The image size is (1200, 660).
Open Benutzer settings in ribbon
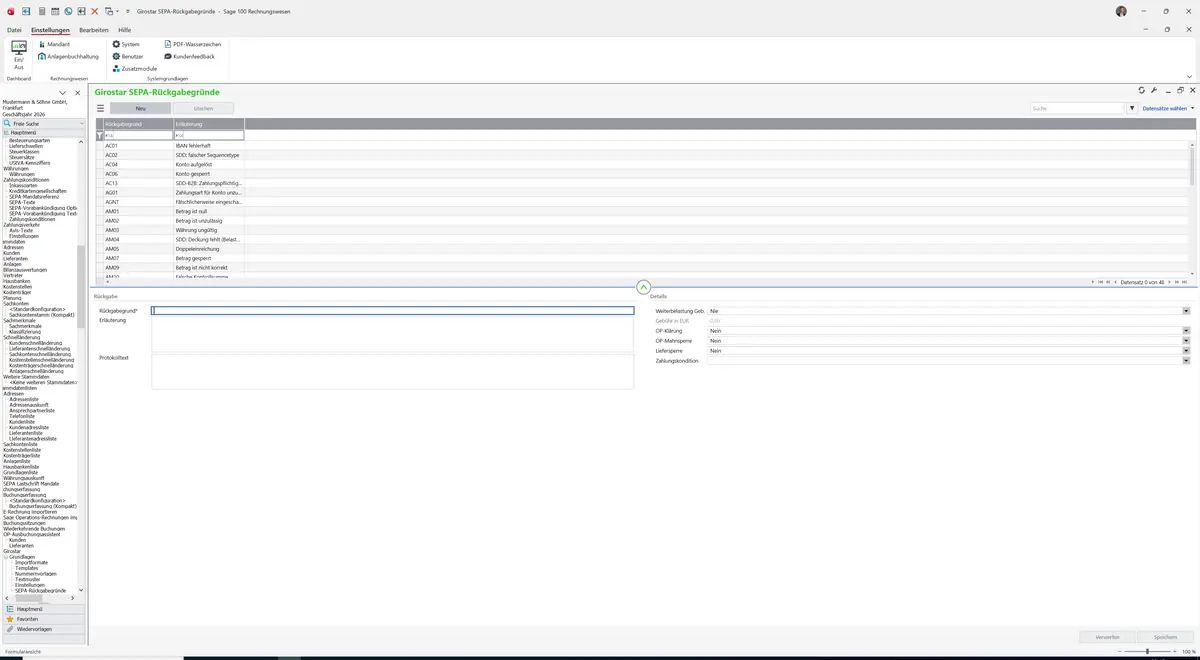point(128,56)
